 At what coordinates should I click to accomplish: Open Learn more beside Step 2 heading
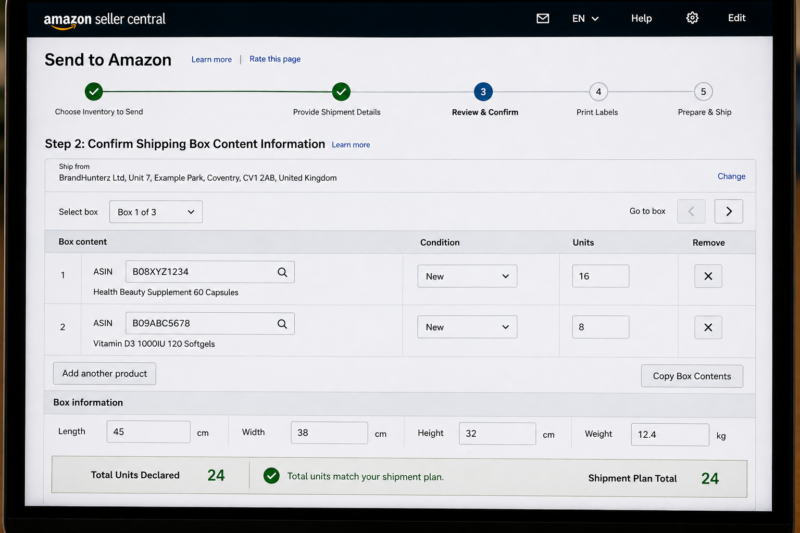point(351,145)
